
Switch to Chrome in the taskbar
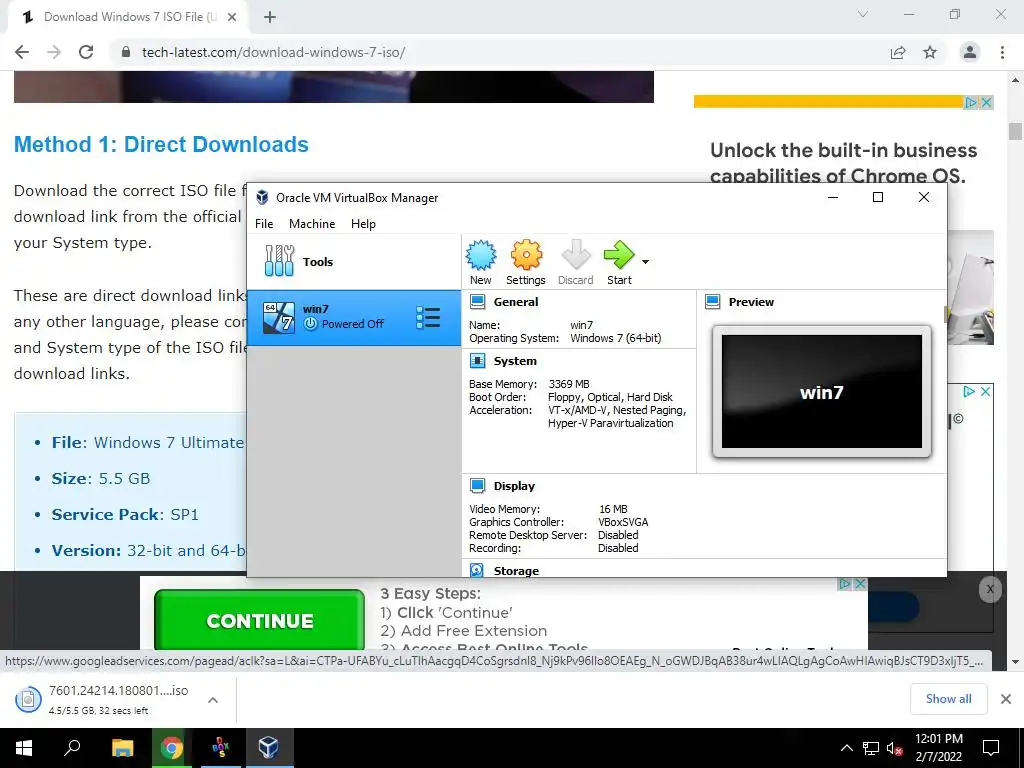click(x=172, y=748)
